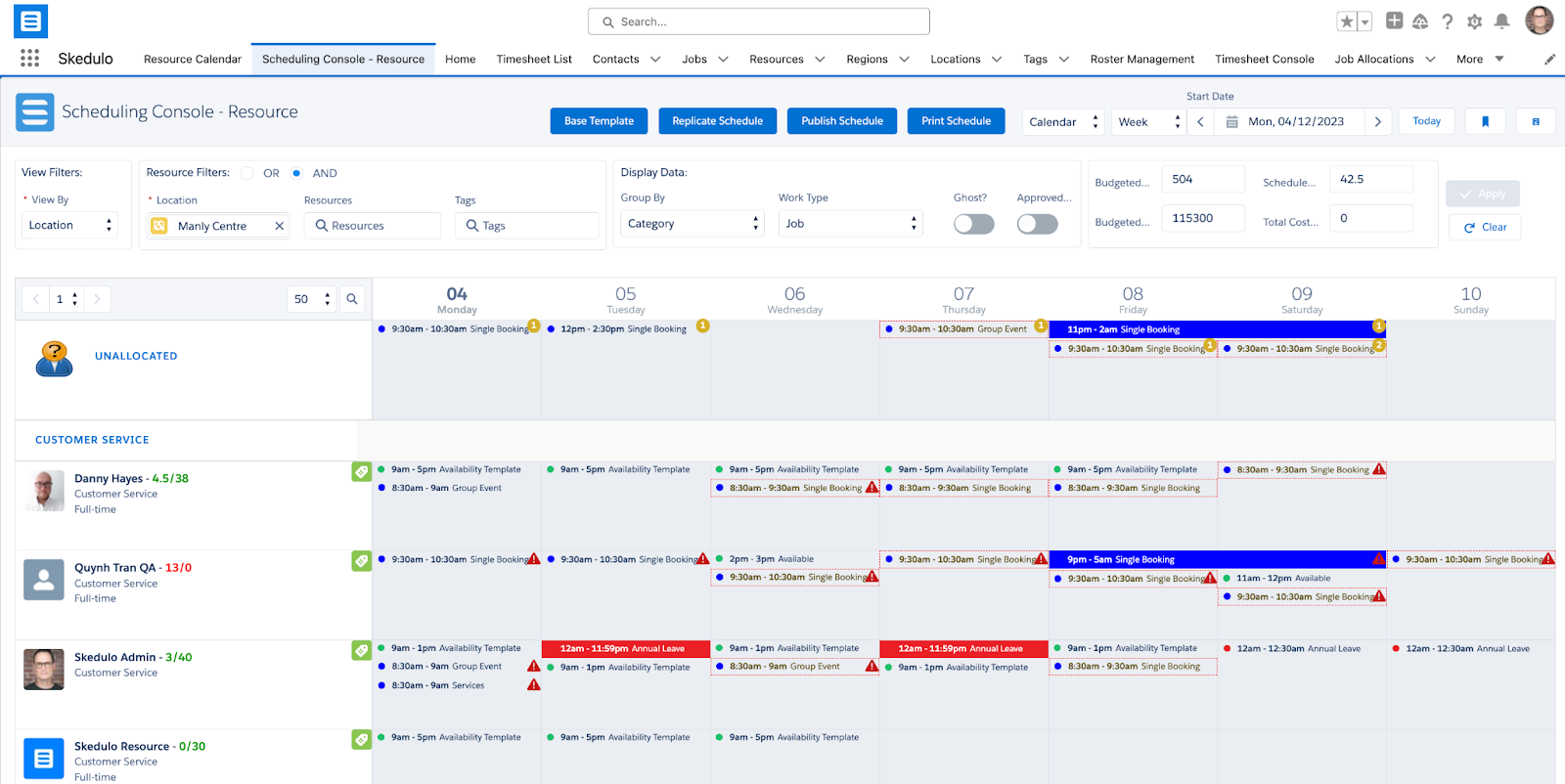
Task: Go to next week arrow
Action: pyautogui.click(x=1378, y=122)
